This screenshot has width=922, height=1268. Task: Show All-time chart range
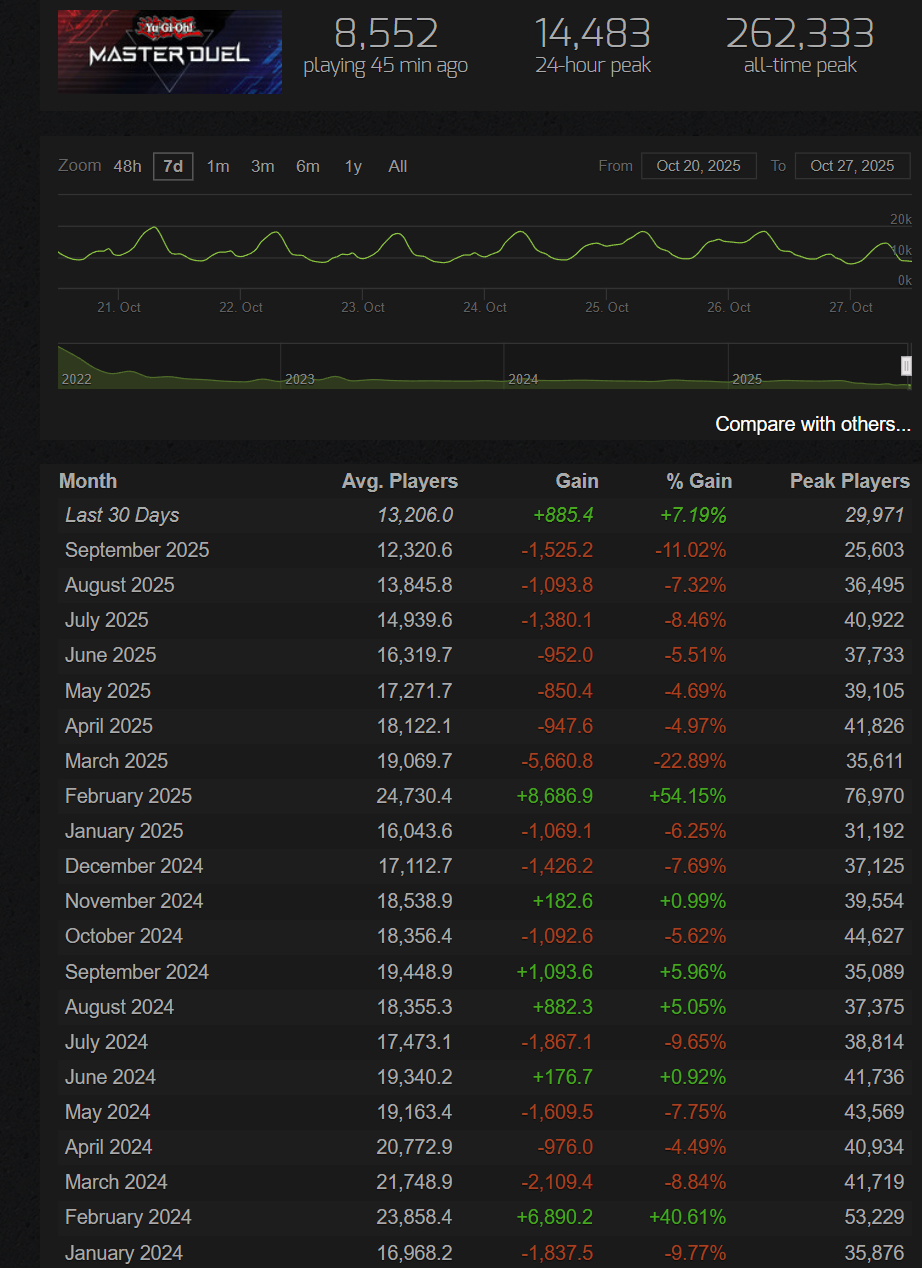(x=398, y=166)
